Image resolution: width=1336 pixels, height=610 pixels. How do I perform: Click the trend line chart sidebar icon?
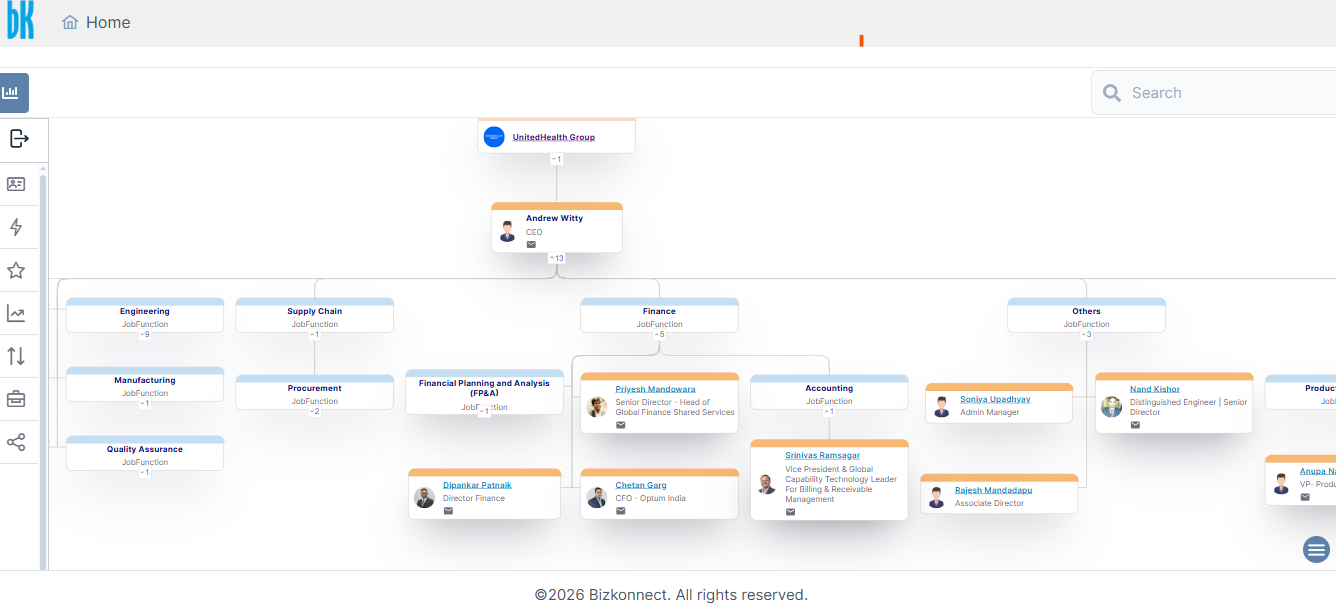(16, 314)
